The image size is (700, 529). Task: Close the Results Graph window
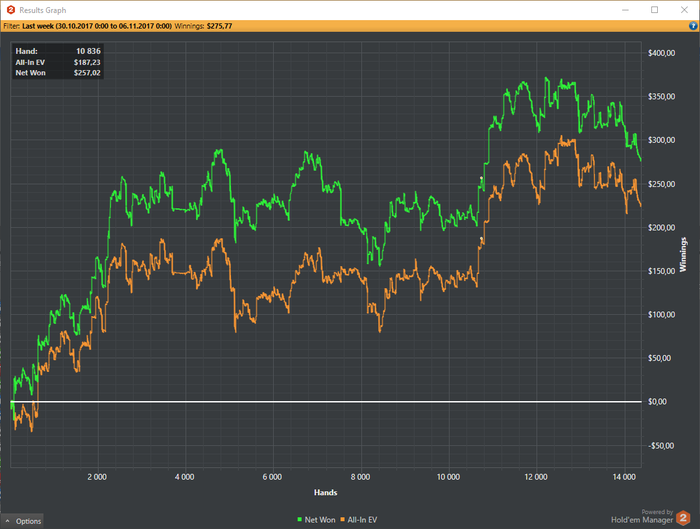point(684,10)
